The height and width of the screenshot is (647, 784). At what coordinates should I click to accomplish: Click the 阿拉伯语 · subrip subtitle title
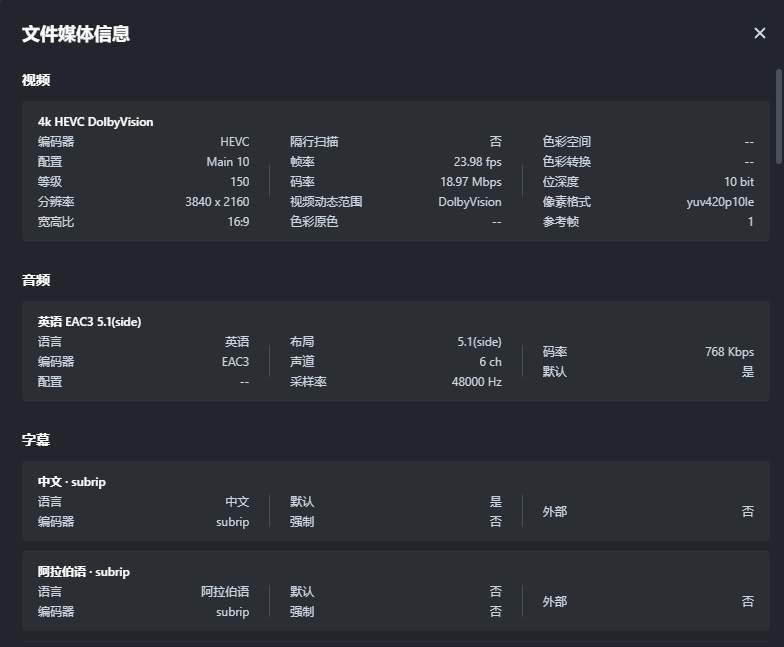[84, 572]
